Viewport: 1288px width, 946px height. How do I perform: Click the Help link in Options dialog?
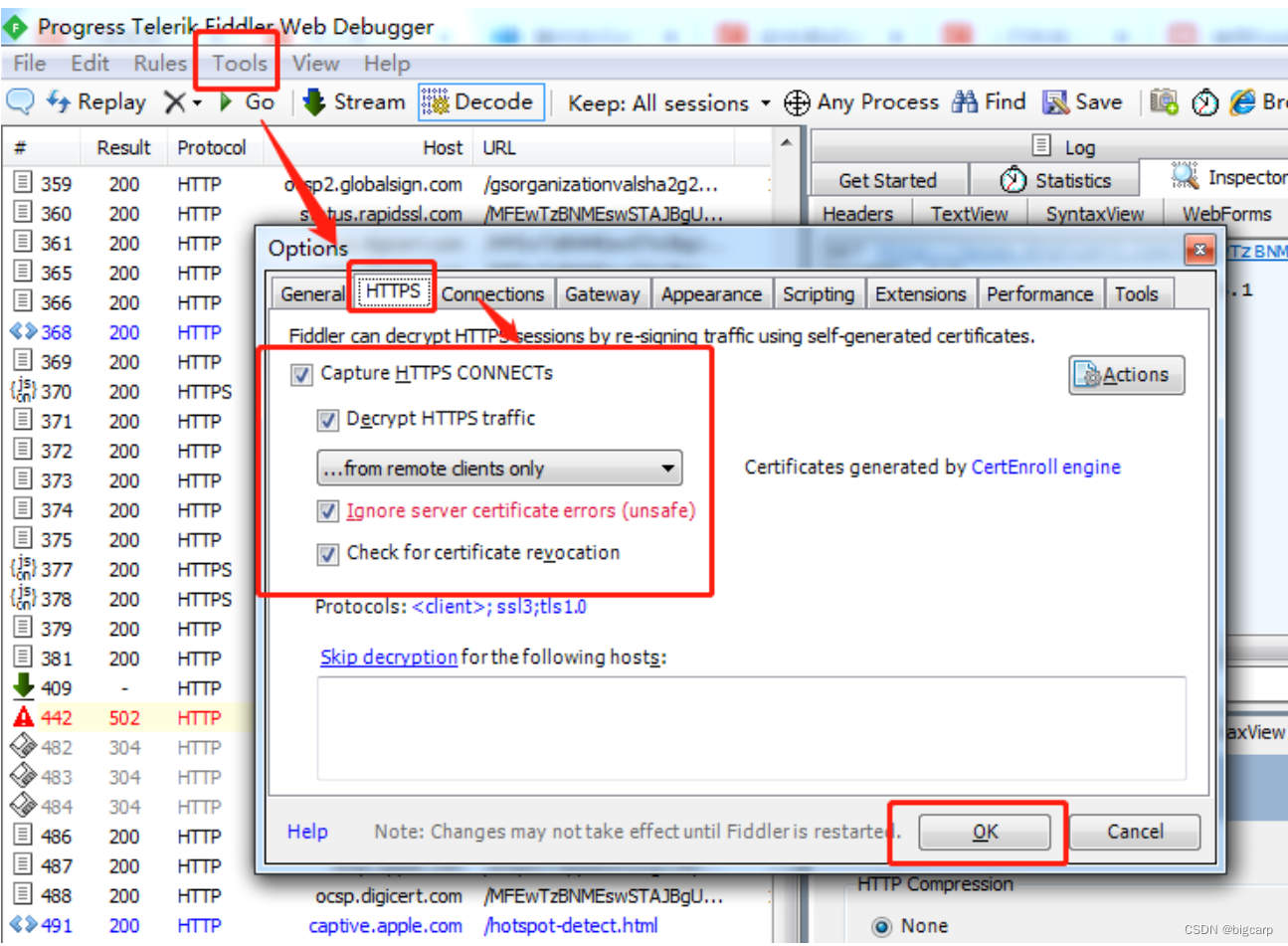[307, 832]
